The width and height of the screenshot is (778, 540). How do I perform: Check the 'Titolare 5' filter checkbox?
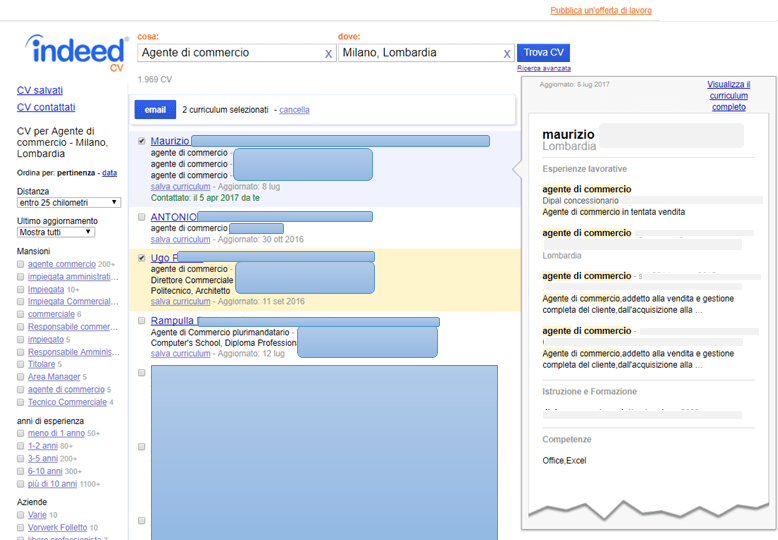click(20, 364)
